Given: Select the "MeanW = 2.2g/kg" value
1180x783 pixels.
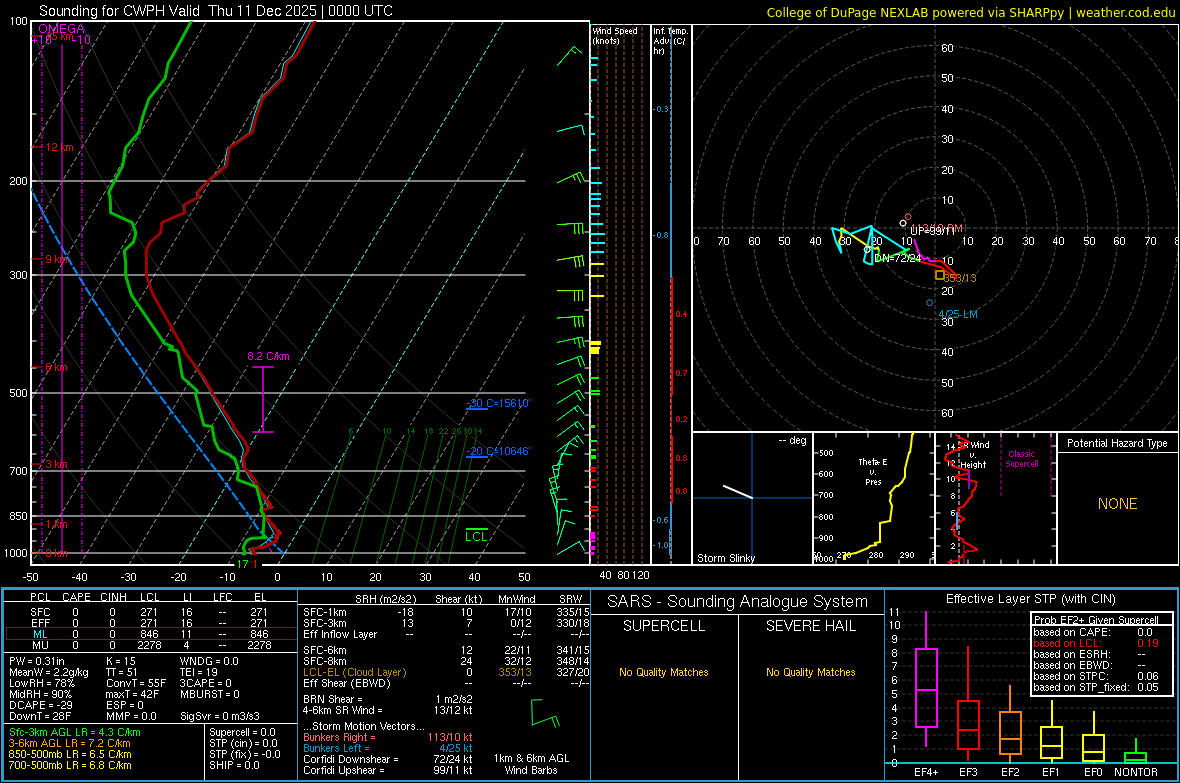Looking at the screenshot, I should click(x=48, y=672).
